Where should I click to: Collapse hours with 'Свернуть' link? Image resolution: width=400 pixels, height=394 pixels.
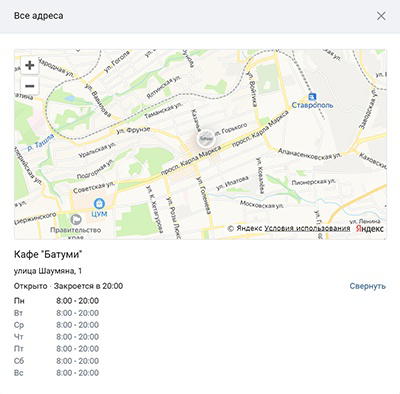pyautogui.click(x=367, y=286)
